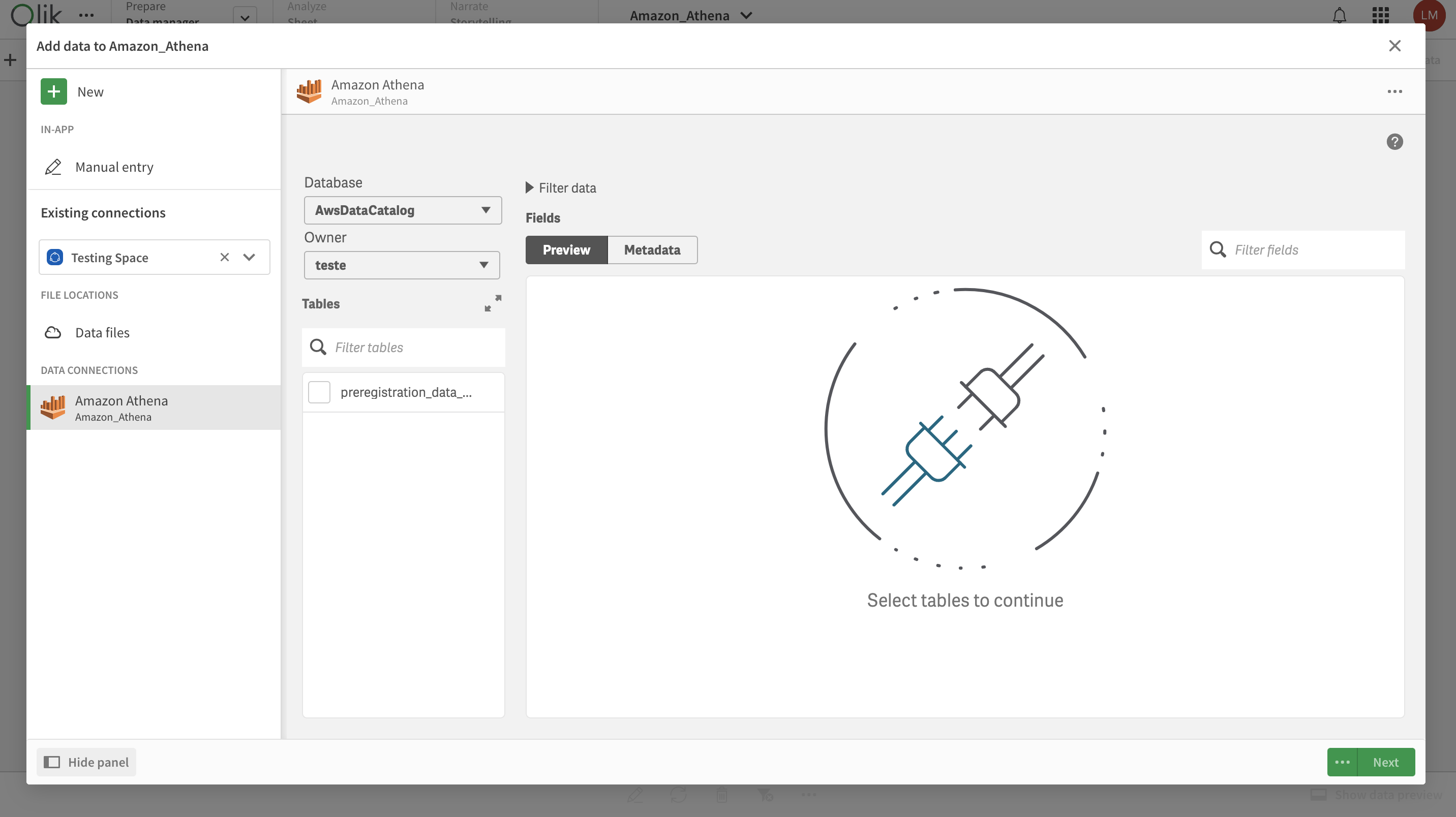Expand the Filter data section
The height and width of the screenshot is (817, 1456).
pos(561,187)
